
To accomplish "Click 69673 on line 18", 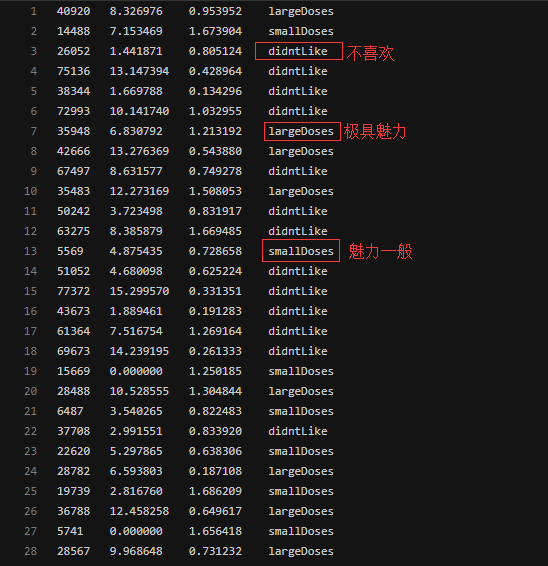I will [74, 351].
